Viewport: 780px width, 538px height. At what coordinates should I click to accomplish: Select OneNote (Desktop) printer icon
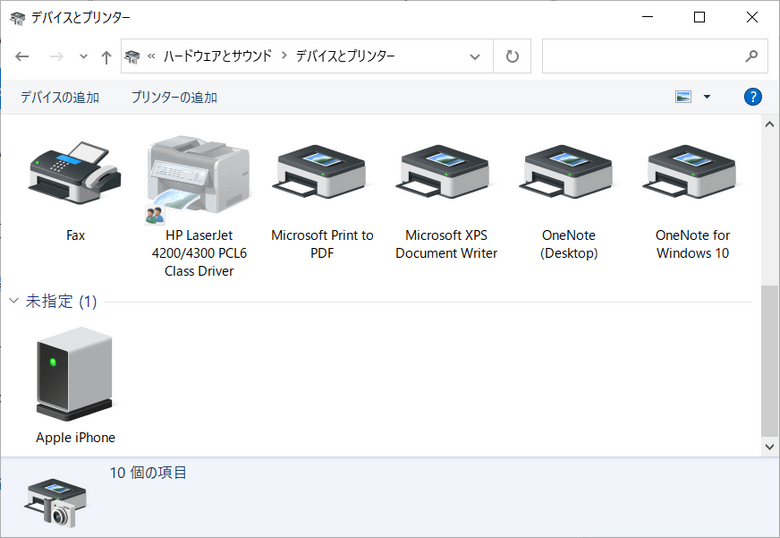(x=566, y=172)
